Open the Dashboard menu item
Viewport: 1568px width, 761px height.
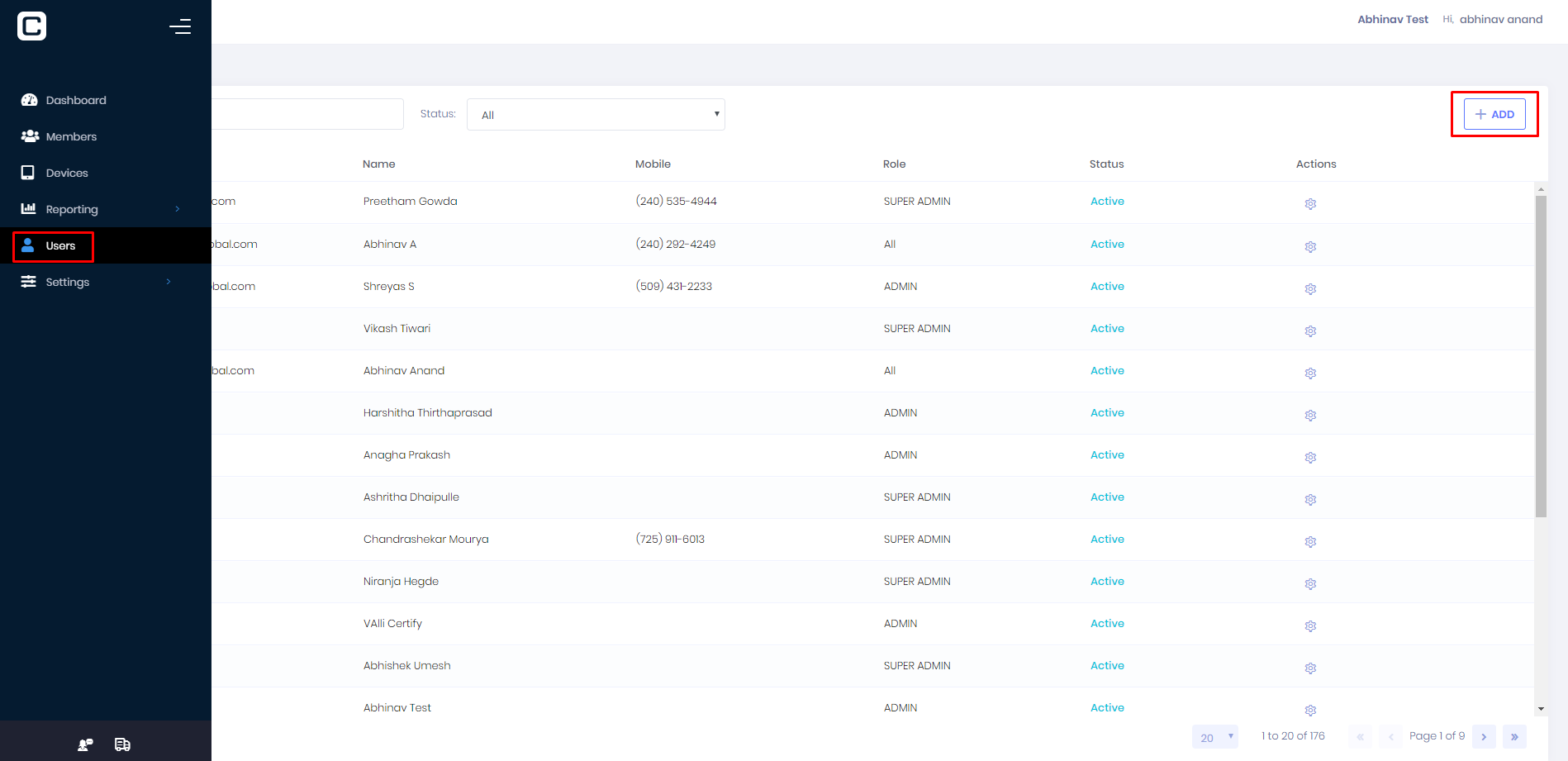click(x=76, y=100)
